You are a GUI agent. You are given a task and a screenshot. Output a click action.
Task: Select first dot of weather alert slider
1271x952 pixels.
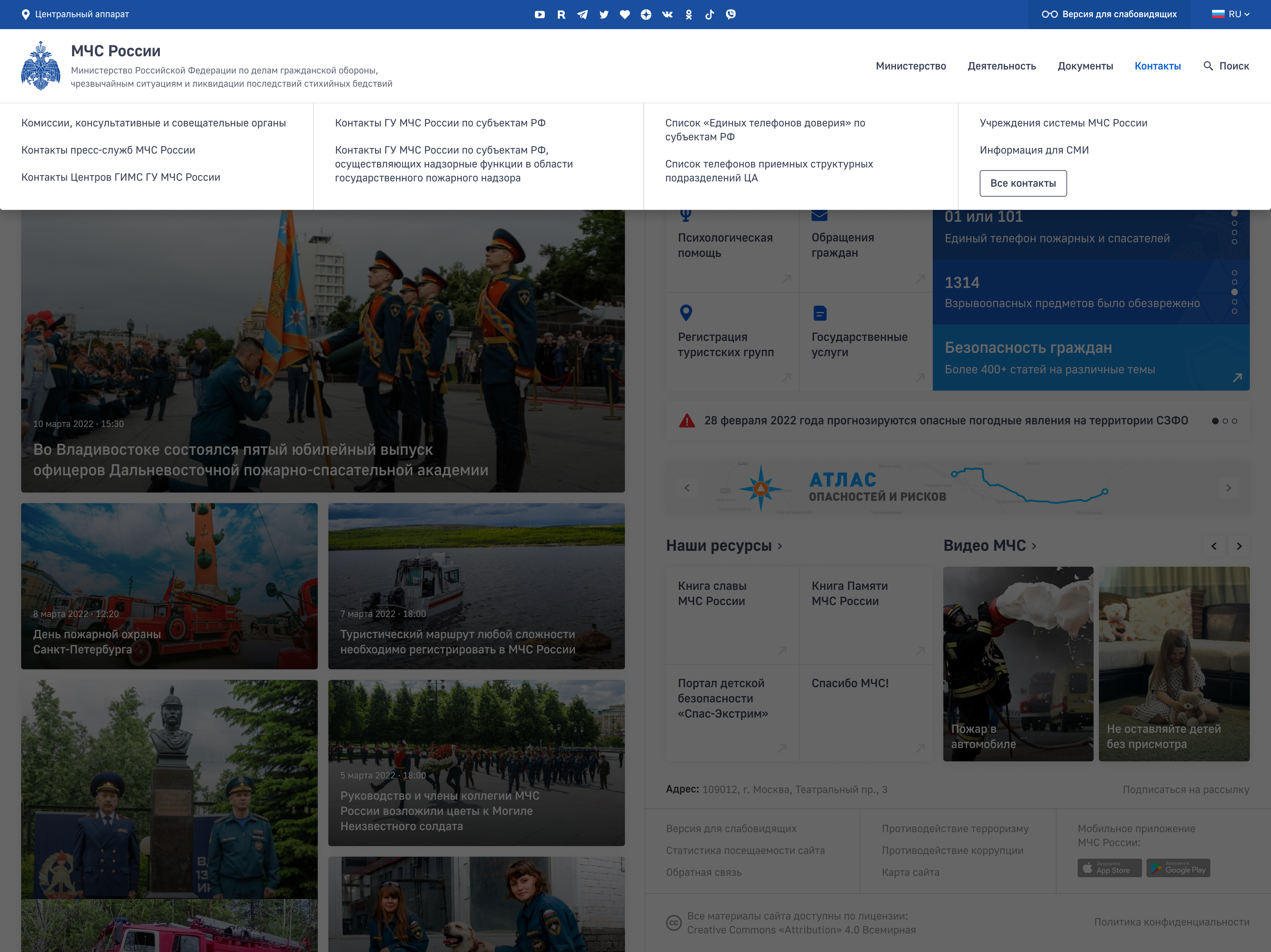[x=1215, y=421]
